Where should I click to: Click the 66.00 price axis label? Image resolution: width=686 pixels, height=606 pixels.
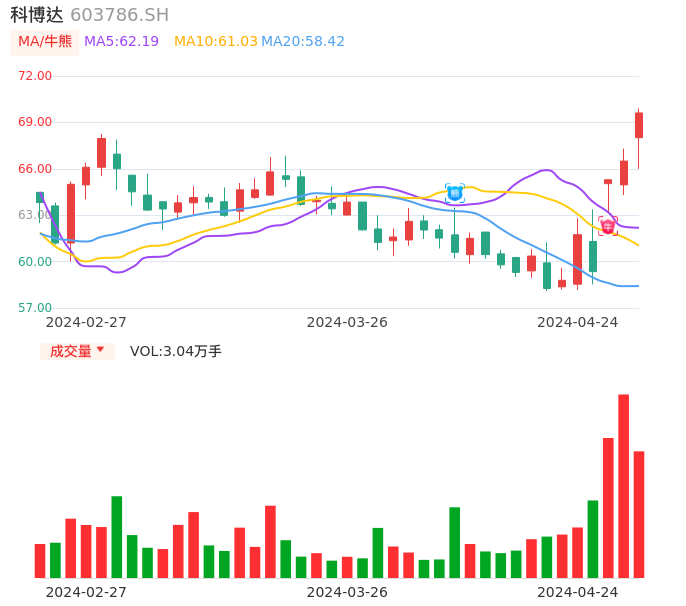tap(35, 169)
